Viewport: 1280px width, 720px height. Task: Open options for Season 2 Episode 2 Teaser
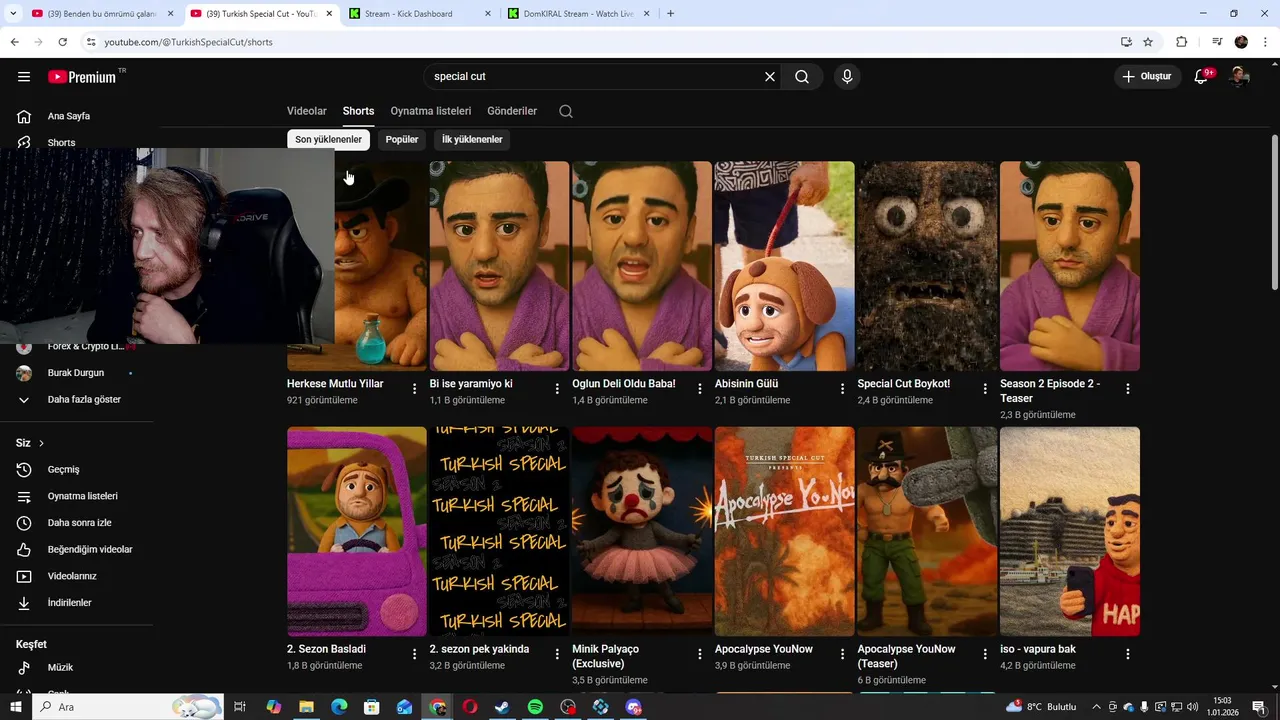click(1128, 389)
